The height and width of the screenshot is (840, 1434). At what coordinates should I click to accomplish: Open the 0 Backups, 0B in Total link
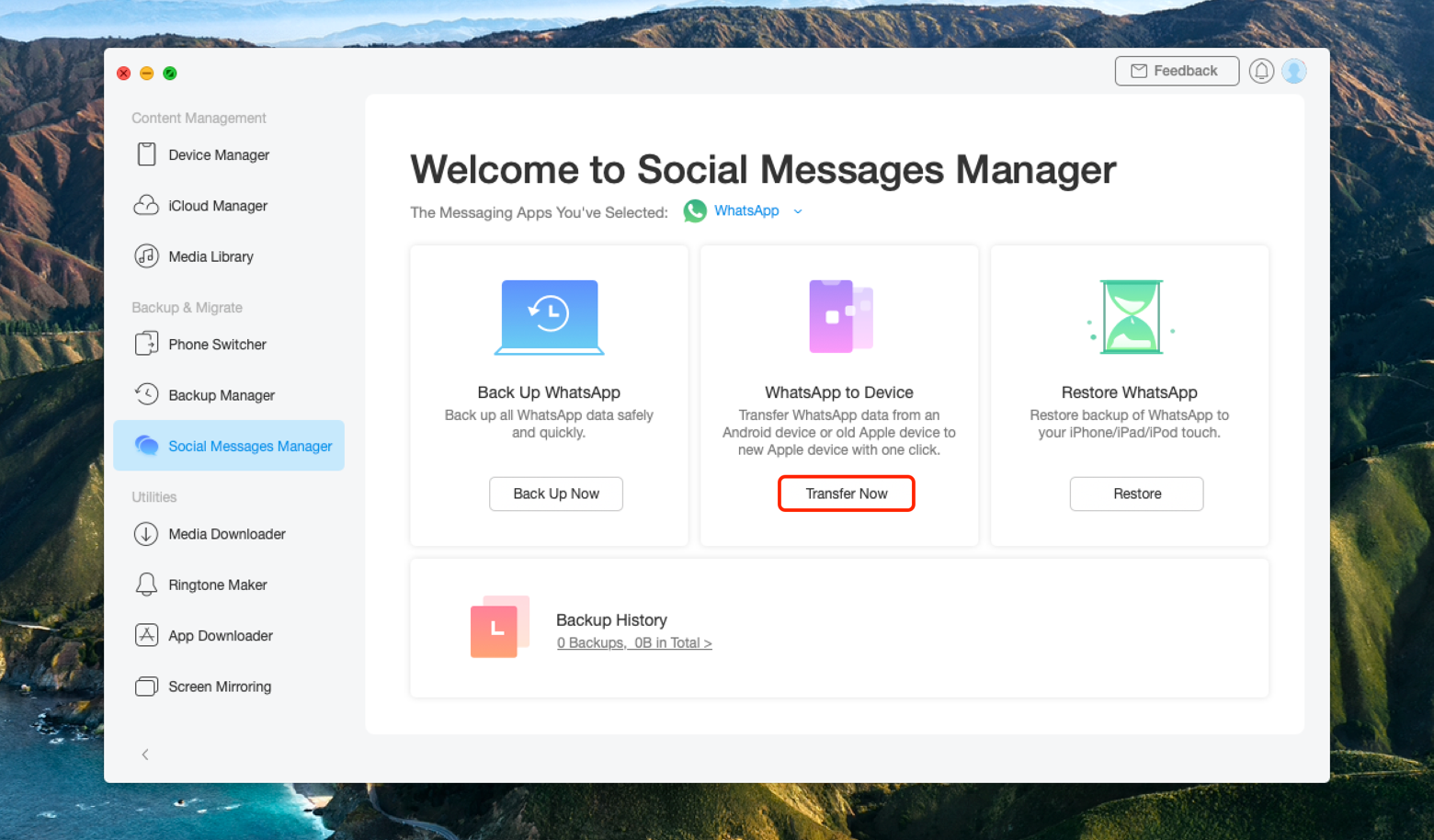(634, 642)
